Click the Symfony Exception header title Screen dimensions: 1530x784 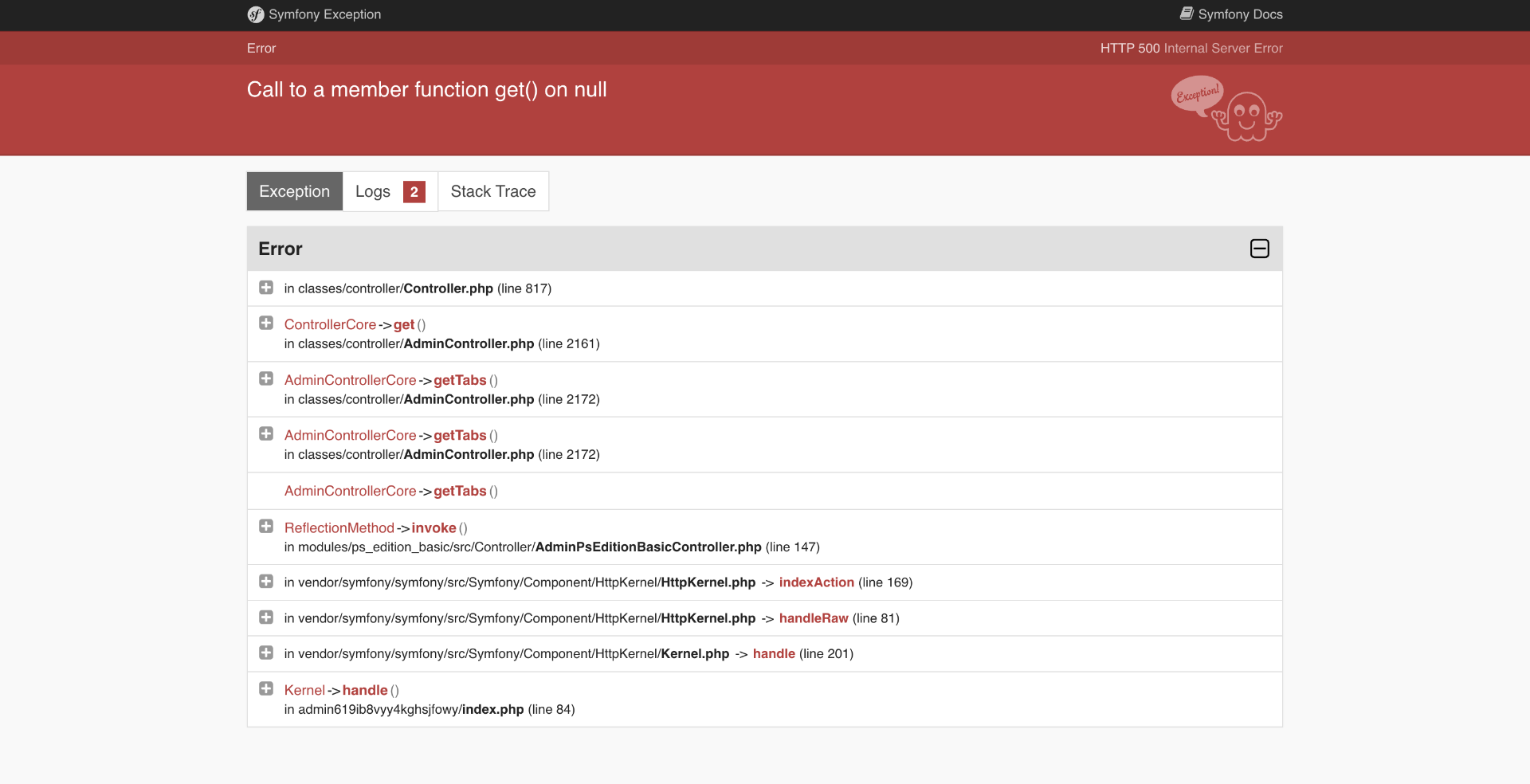point(324,14)
